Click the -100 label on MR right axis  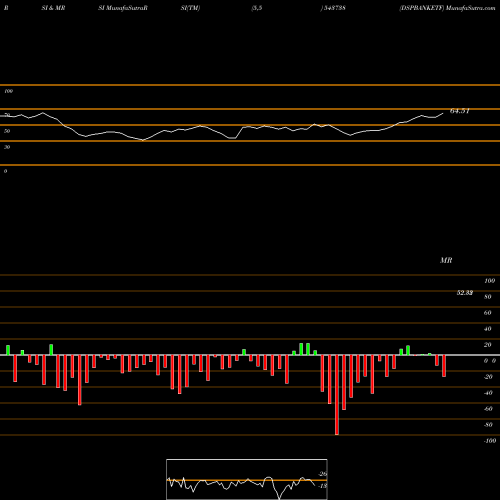coord(490,441)
